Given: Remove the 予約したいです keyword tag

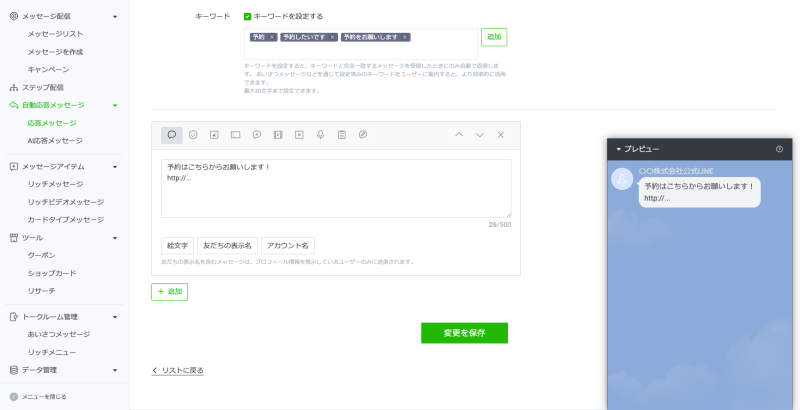Looking at the screenshot, I should point(332,37).
